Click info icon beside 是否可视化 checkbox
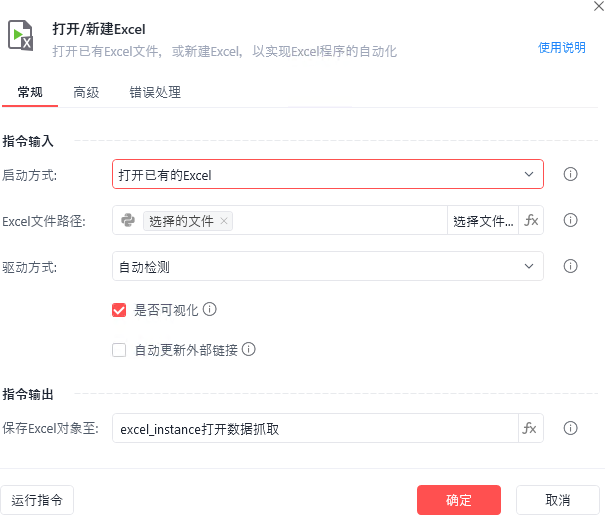The image size is (605, 524). click(x=210, y=309)
